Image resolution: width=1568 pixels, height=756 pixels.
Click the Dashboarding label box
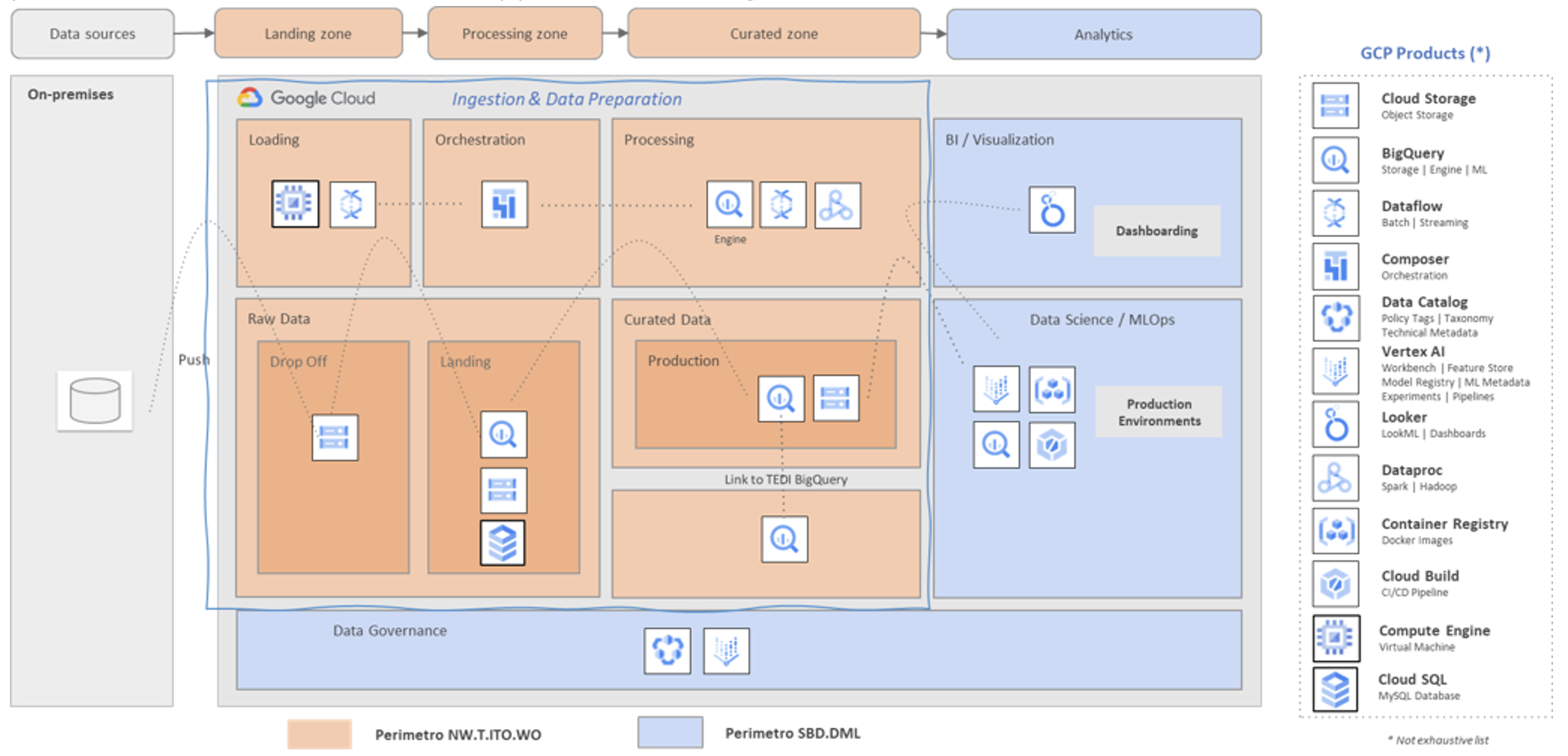1156,232
